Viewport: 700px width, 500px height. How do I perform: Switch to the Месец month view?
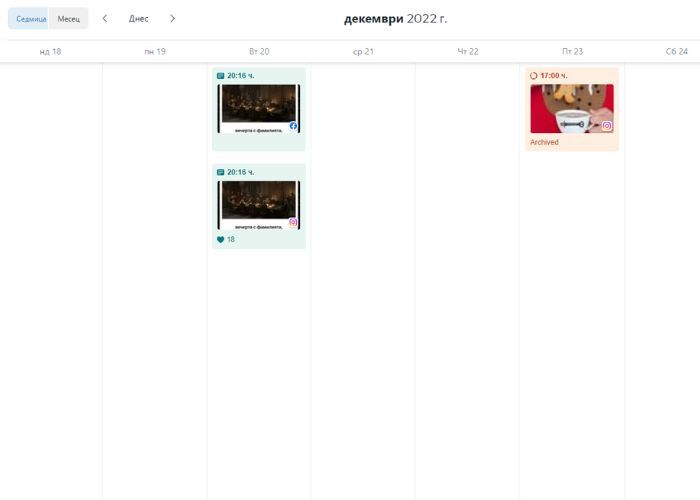click(69, 19)
